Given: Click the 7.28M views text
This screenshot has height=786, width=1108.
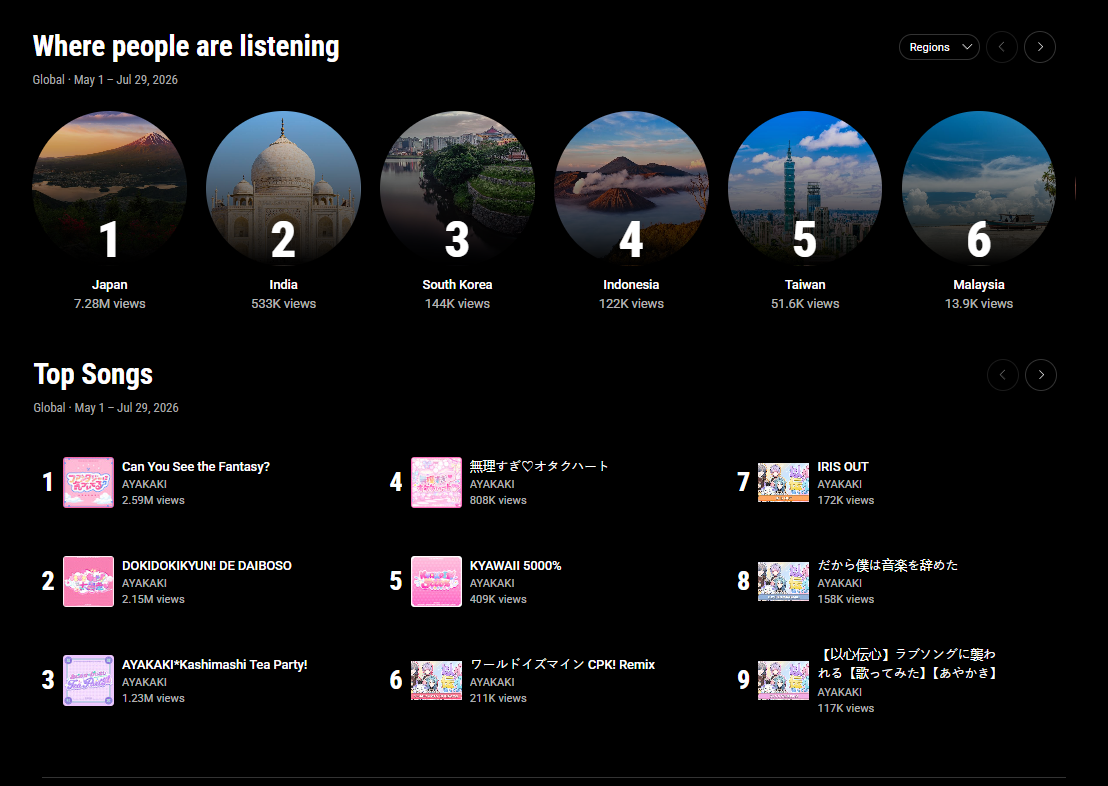Looking at the screenshot, I should coord(110,304).
